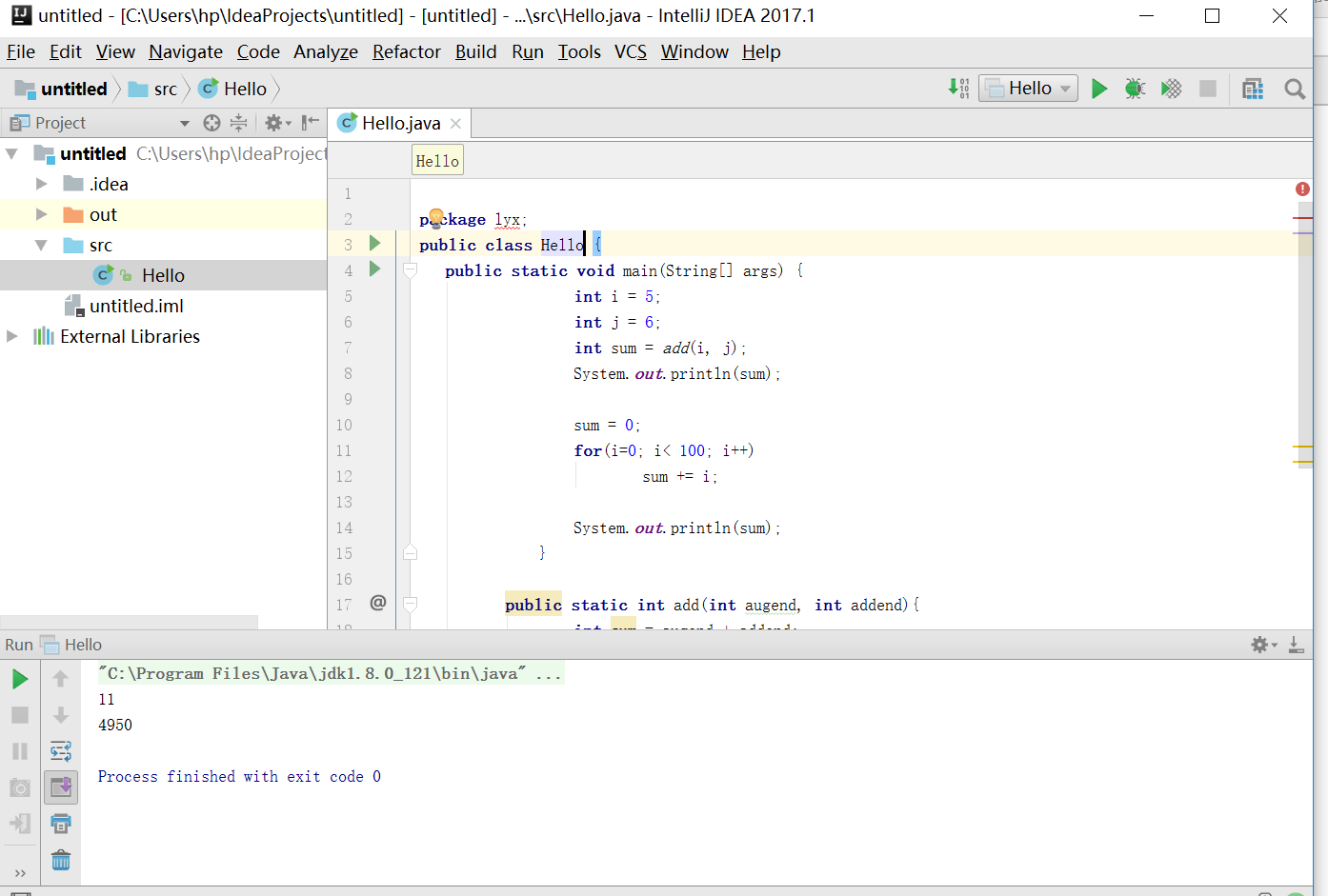Toggle Scroll to End in Run console
This screenshot has width=1328, height=896.
[60, 787]
